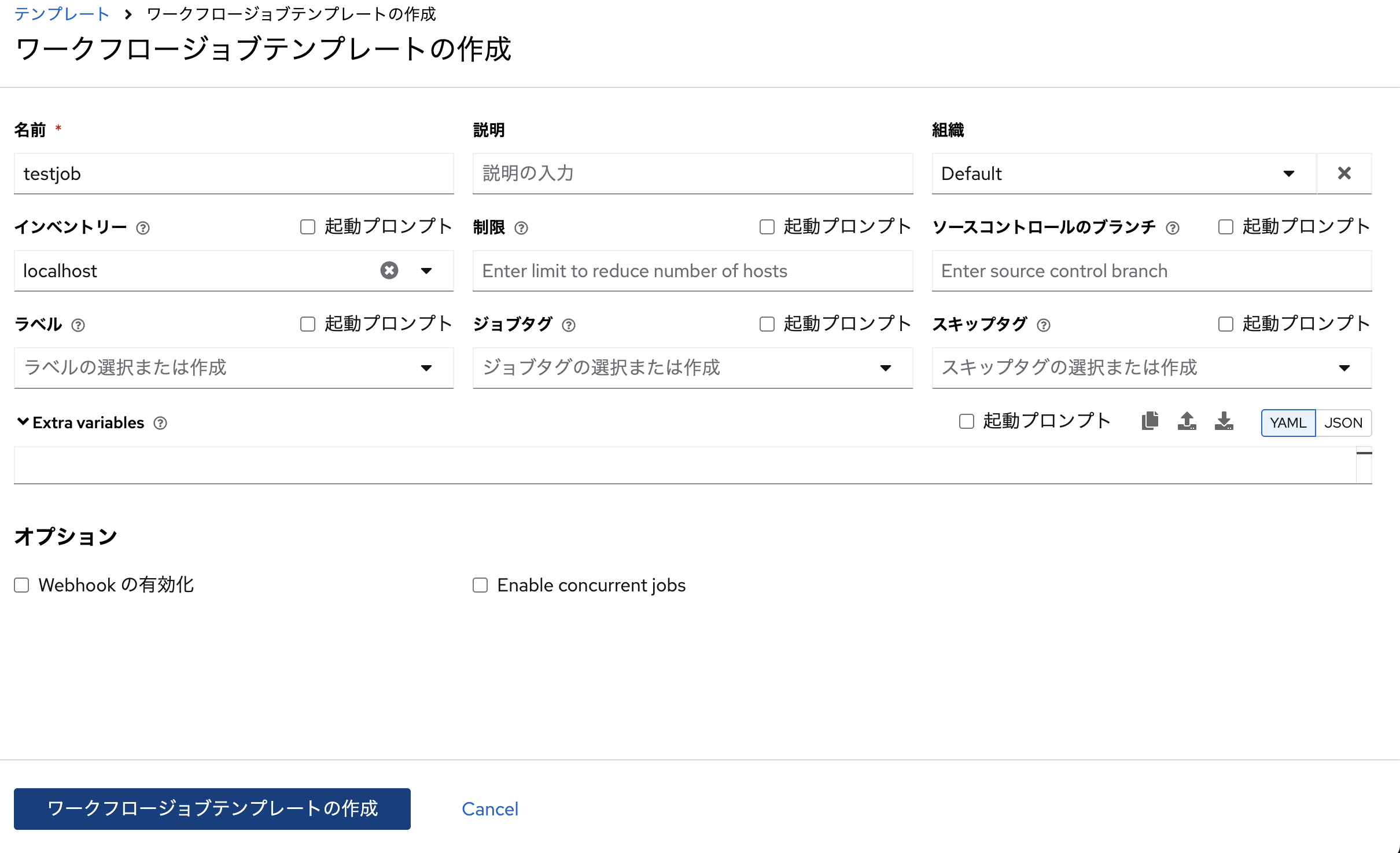Open the 制限 help tooltip
Viewport: 1400px width, 853px height.
point(522,228)
